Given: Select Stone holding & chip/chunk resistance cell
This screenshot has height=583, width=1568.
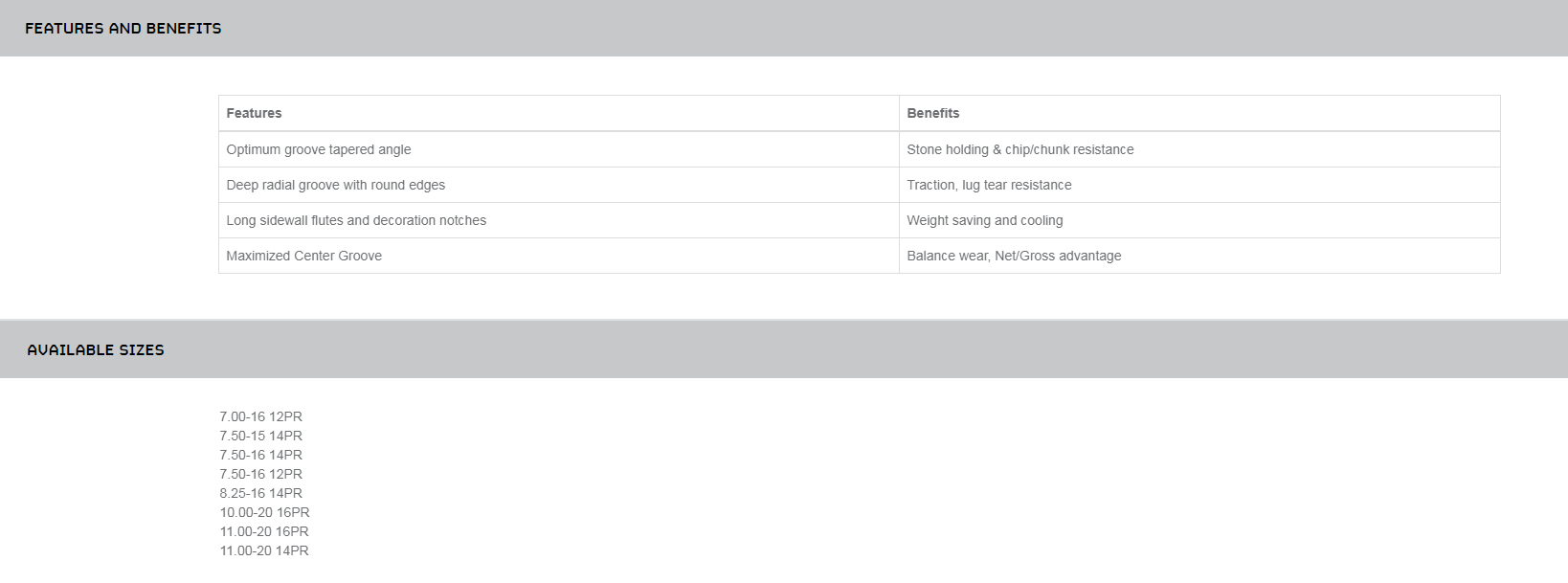Looking at the screenshot, I should 1019,149.
